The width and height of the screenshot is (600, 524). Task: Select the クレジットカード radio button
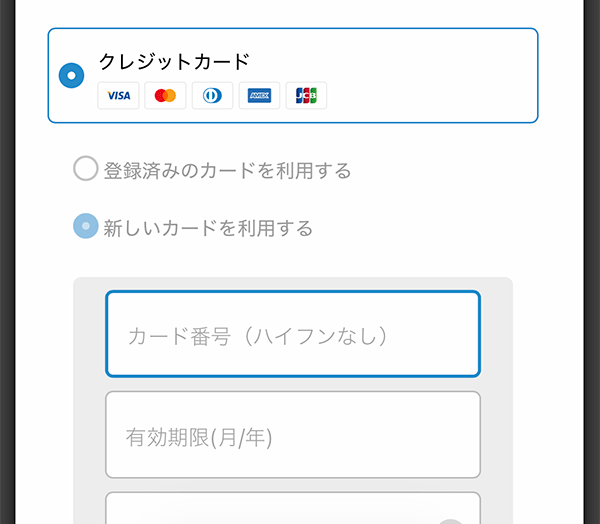(72, 76)
